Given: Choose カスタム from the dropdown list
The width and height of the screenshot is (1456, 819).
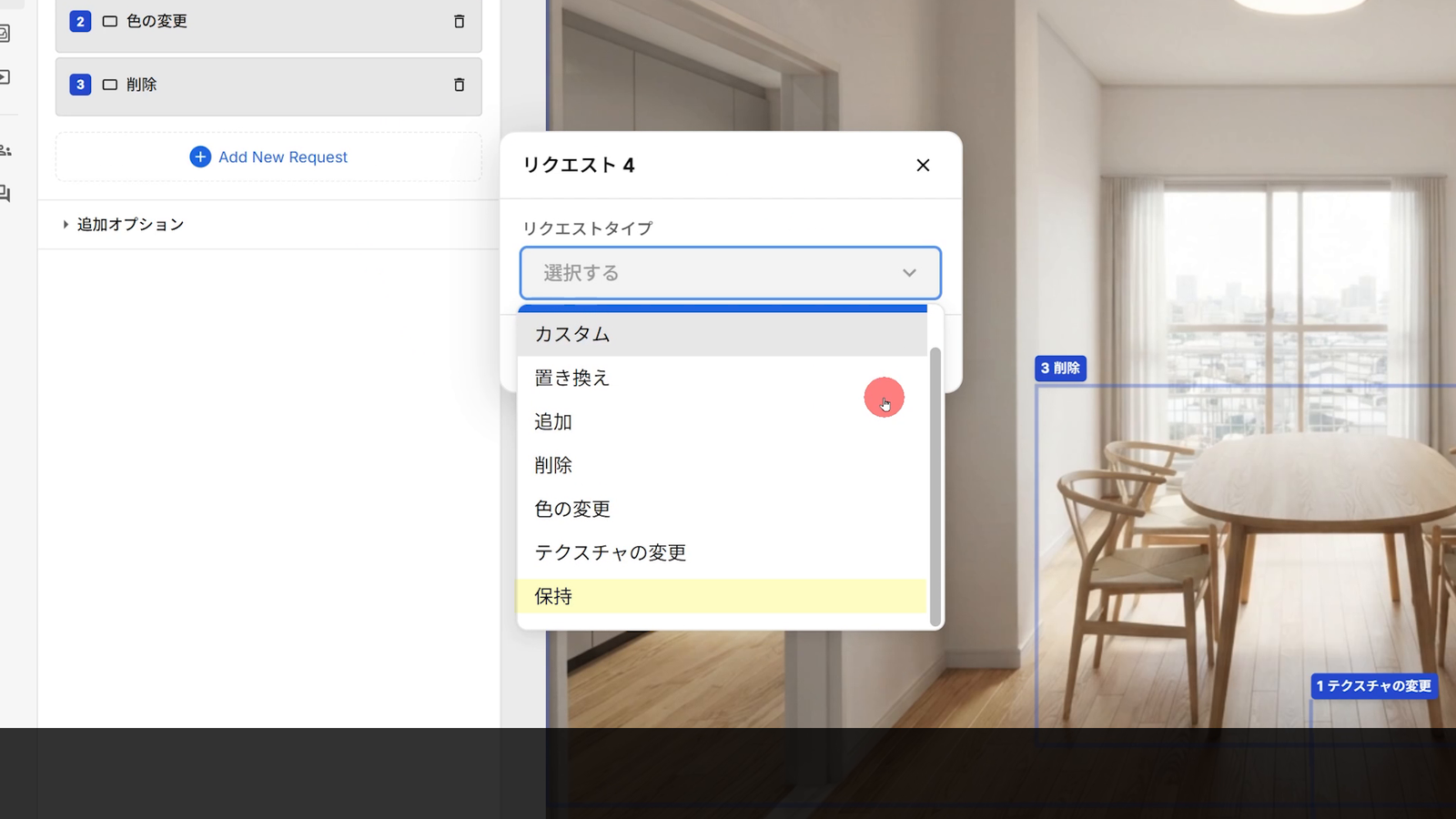Looking at the screenshot, I should click(722, 334).
